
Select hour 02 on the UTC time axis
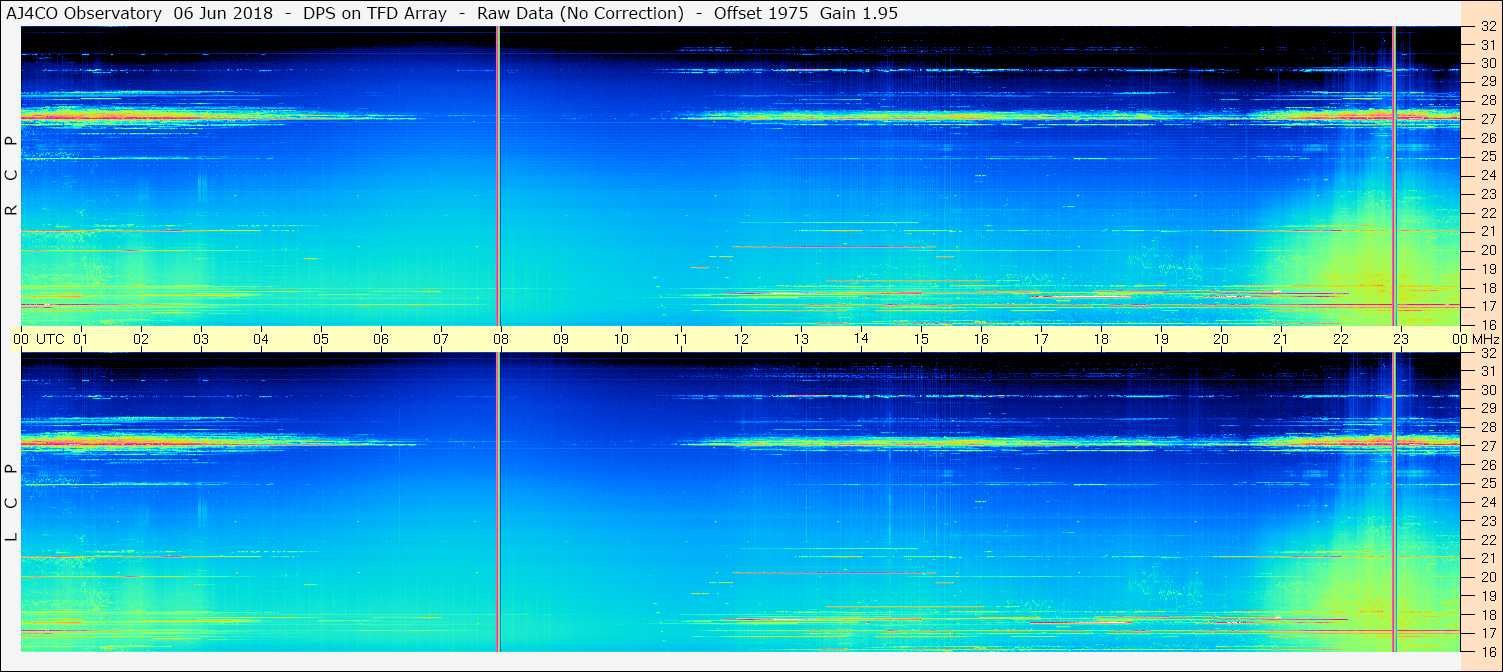[141, 339]
